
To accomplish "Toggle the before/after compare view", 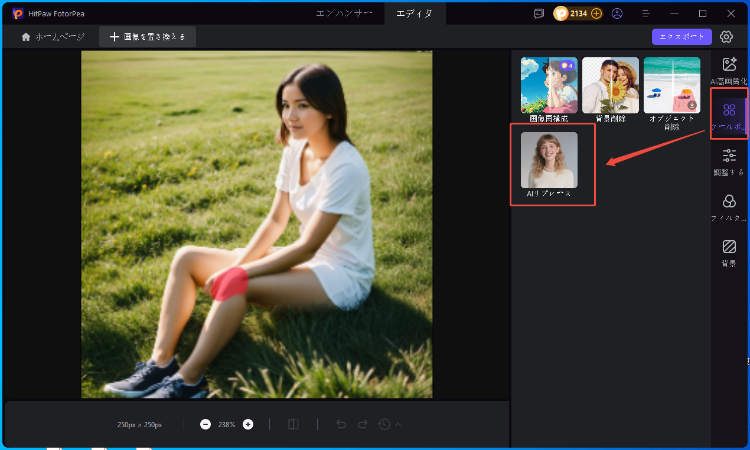I will point(293,424).
